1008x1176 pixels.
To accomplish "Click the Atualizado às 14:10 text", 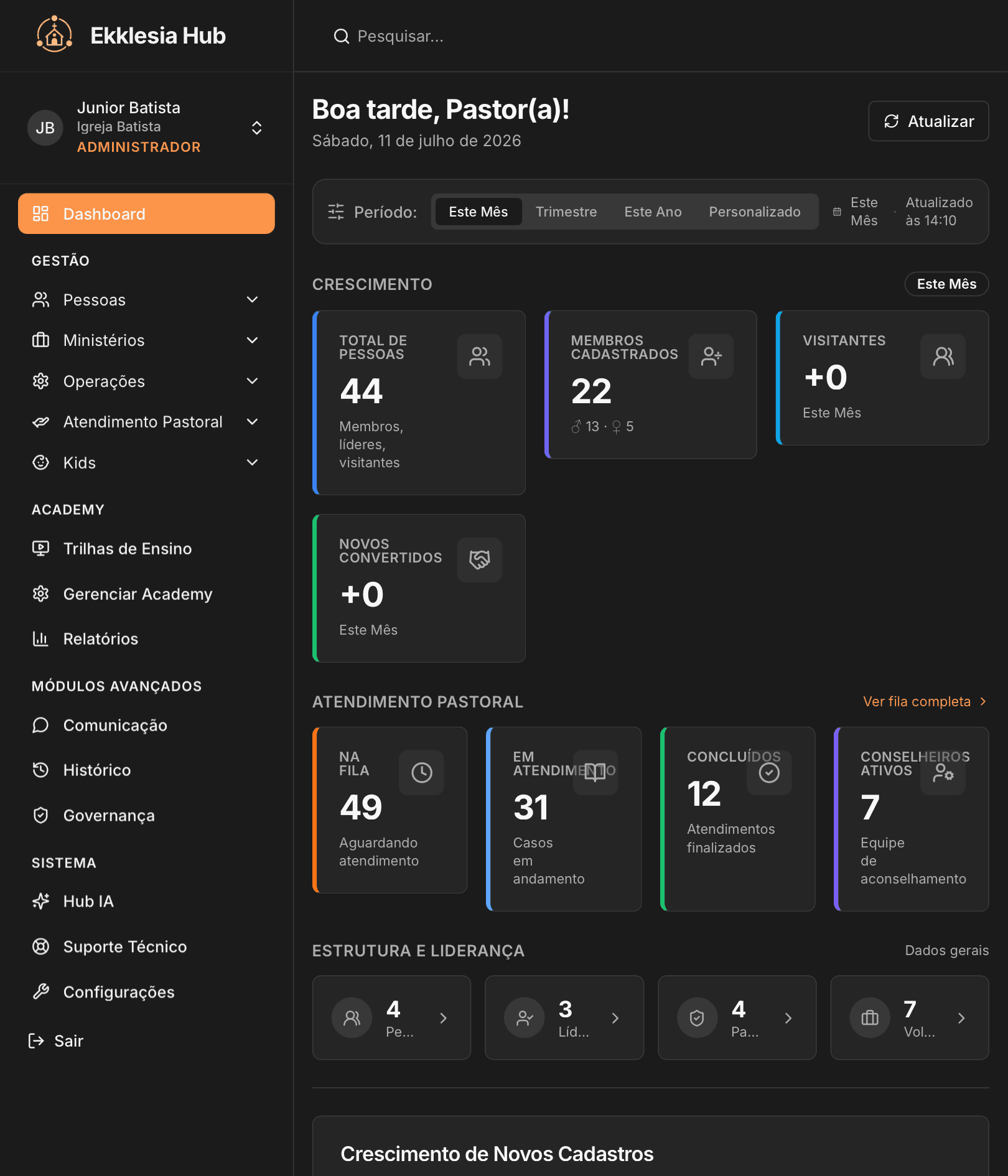I will (938, 212).
